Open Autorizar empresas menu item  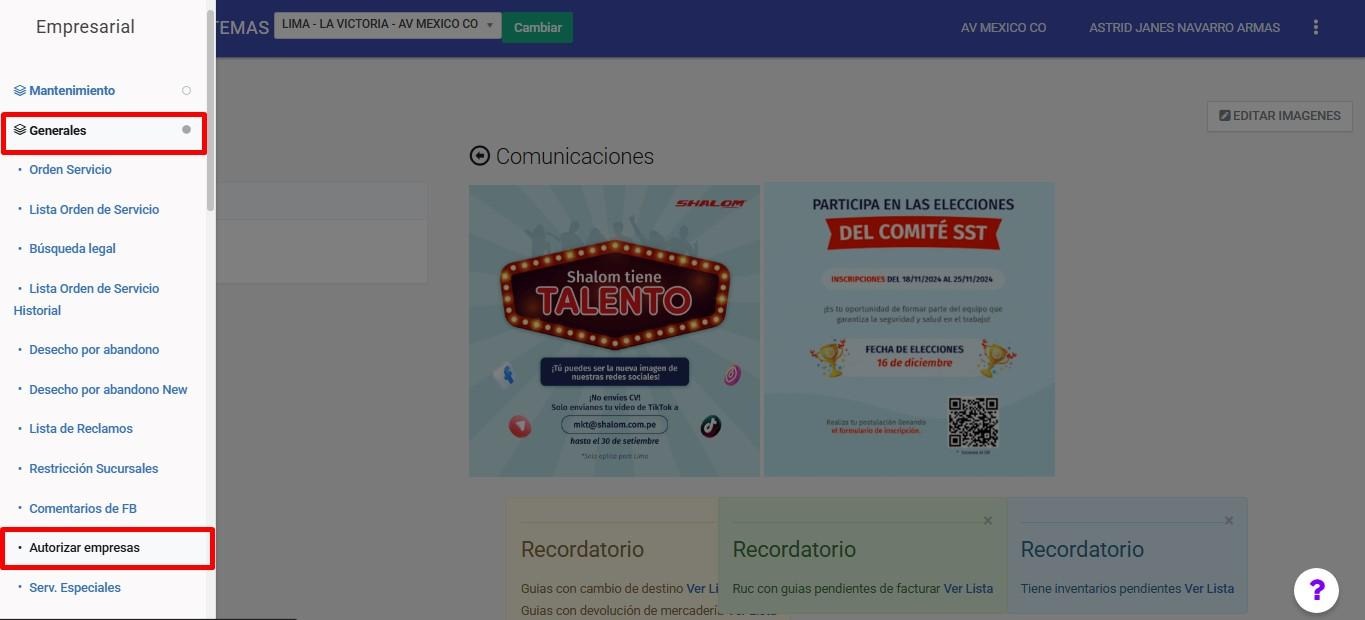[84, 548]
